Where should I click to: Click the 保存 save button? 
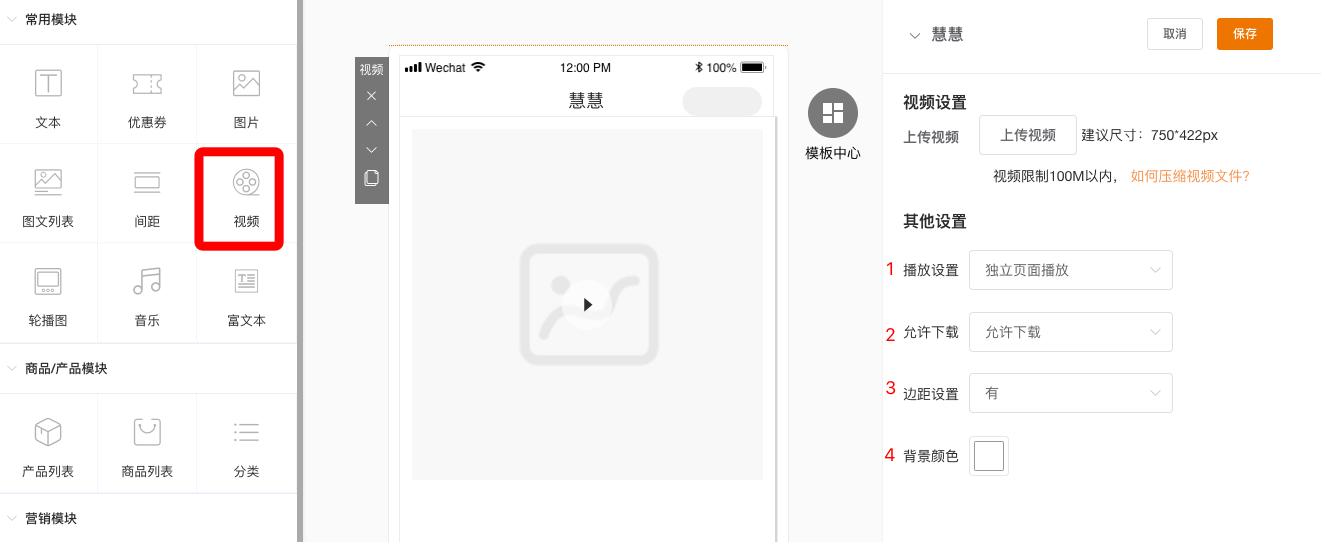tap(1244, 34)
